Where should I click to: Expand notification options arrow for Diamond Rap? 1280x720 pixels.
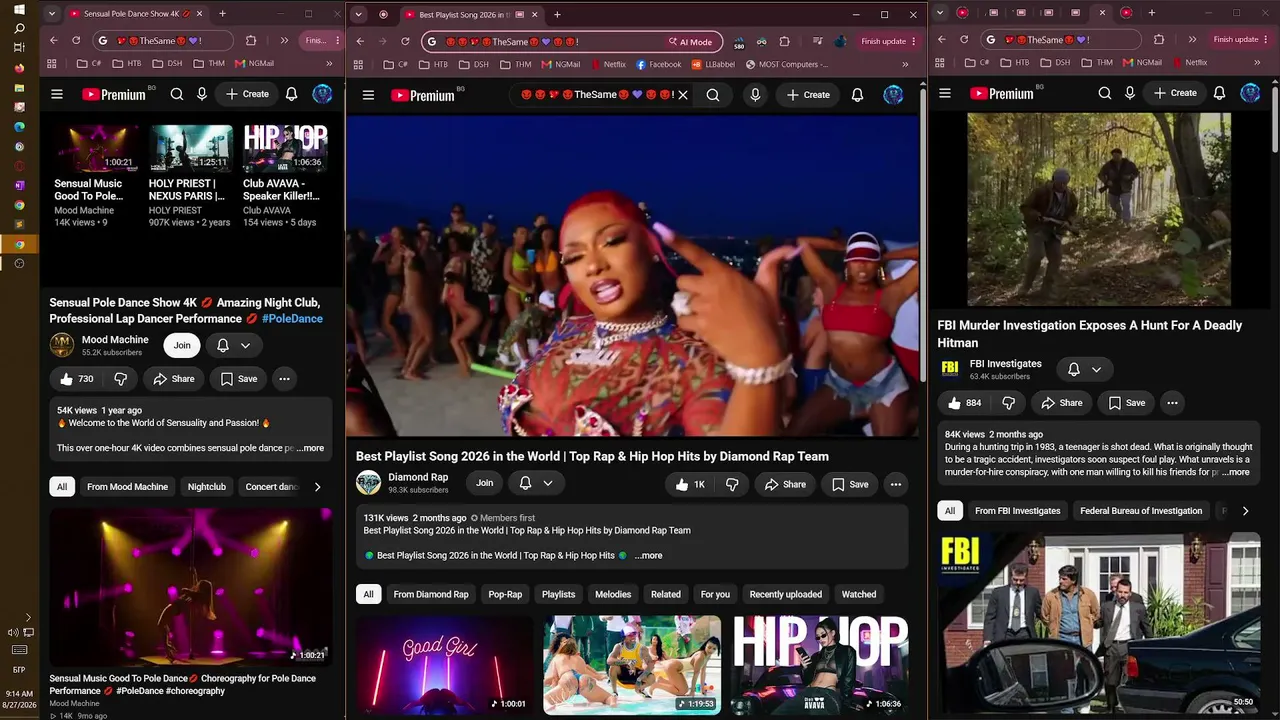pos(548,483)
